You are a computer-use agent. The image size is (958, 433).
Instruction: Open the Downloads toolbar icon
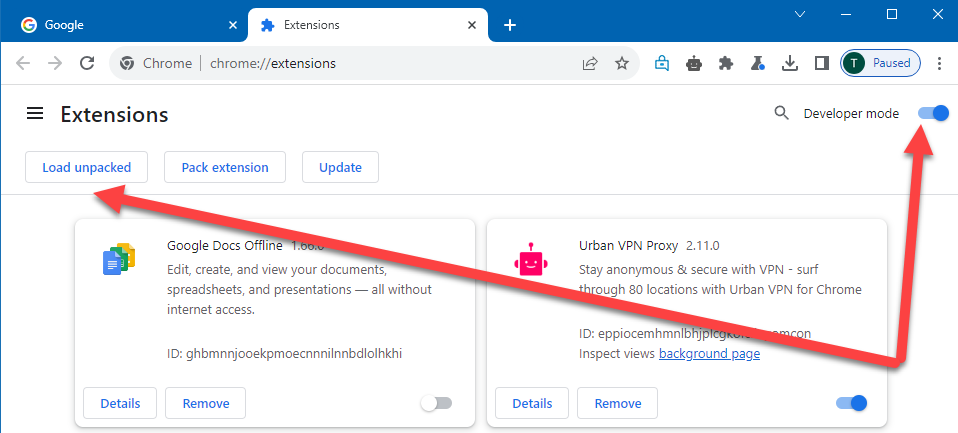tap(790, 63)
